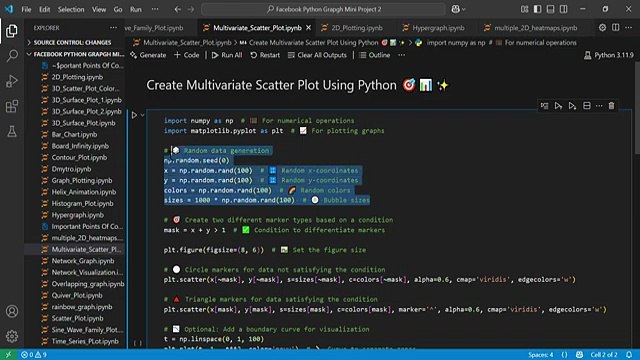This screenshot has width=640, height=360.
Task: Open the View menu
Action: click(99, 9)
